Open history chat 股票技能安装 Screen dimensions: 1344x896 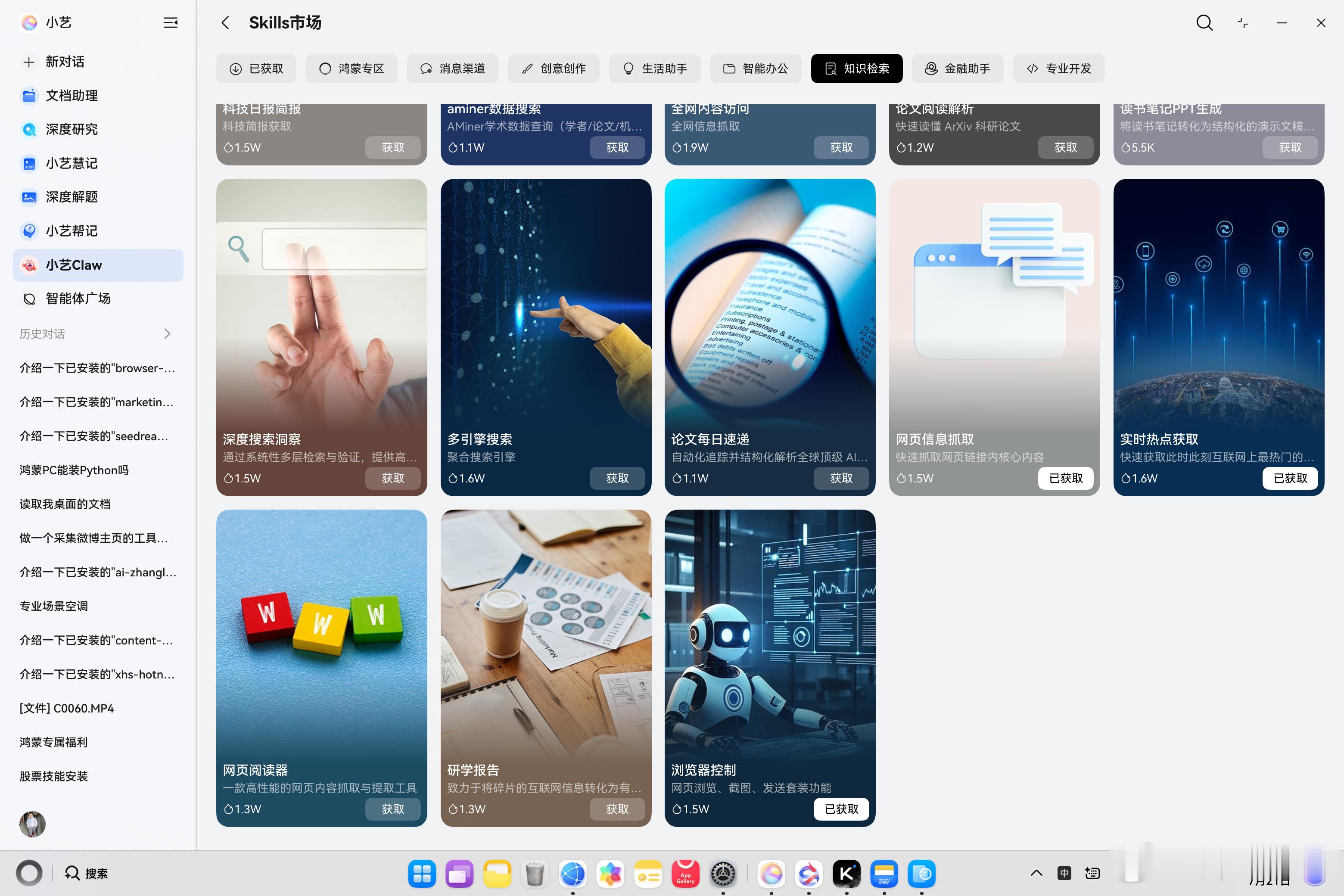coord(54,776)
